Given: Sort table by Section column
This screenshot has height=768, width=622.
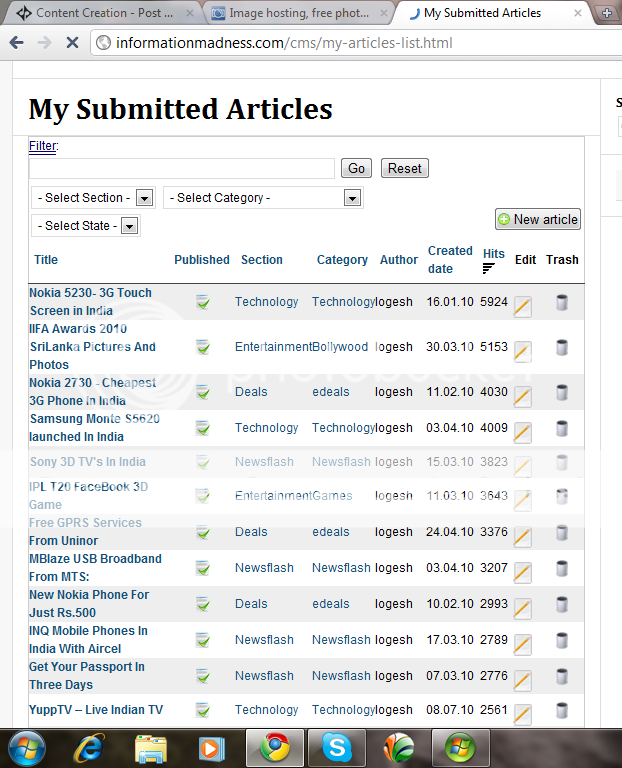Looking at the screenshot, I should coord(262,260).
